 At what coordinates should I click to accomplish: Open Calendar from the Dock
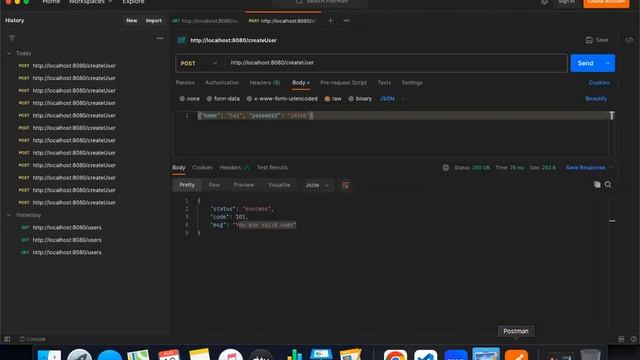[x=169, y=354]
